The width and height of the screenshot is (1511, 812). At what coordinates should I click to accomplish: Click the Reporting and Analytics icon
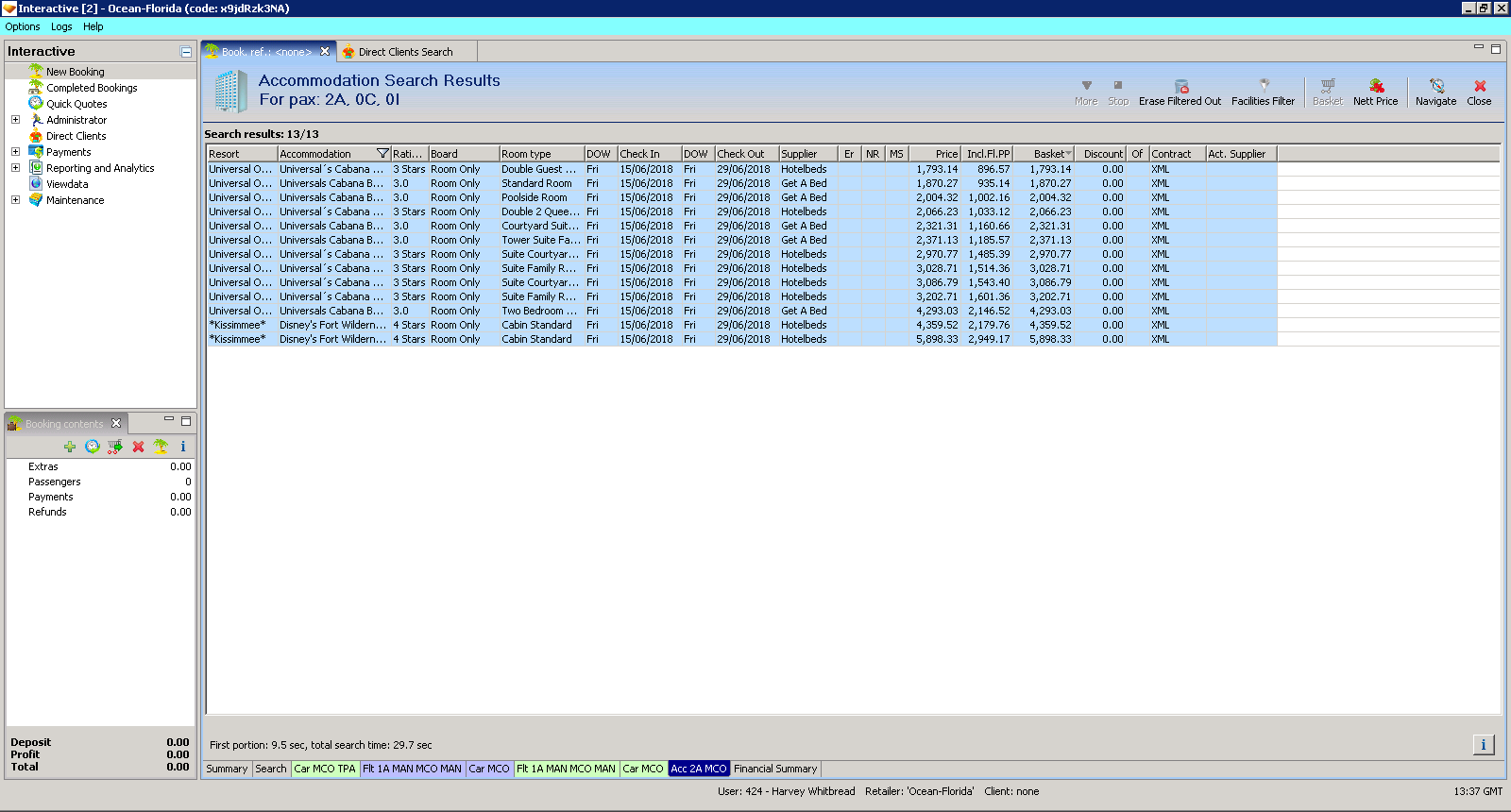pyautogui.click(x=36, y=167)
